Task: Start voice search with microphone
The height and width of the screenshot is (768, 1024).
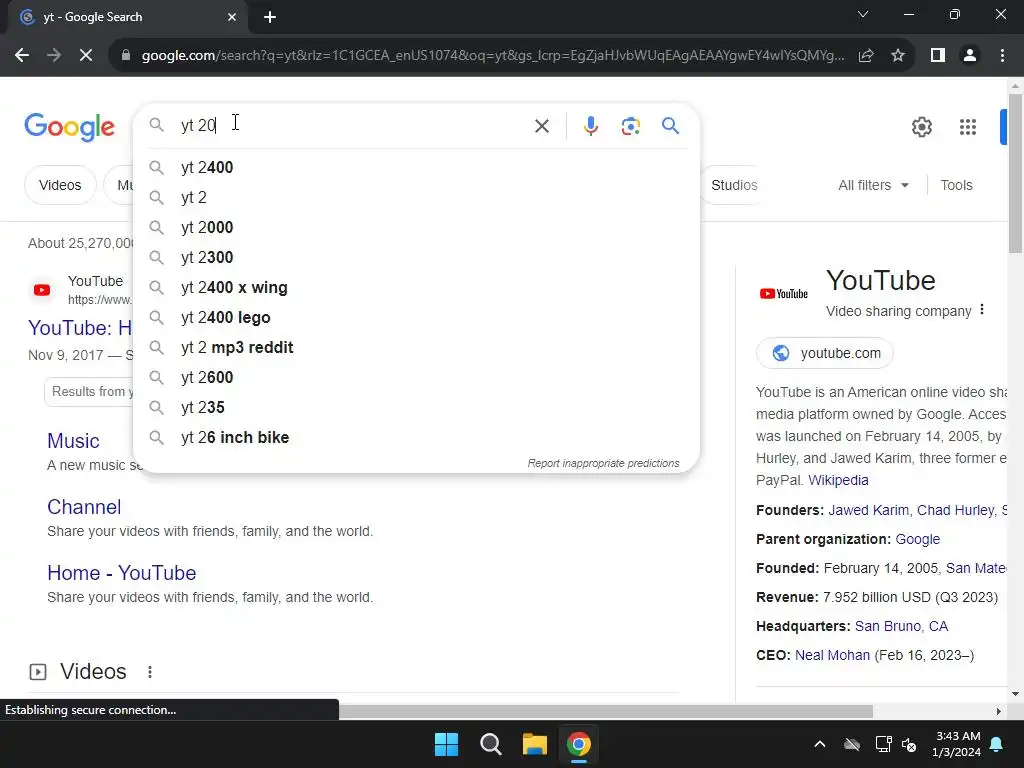Action: 590,125
